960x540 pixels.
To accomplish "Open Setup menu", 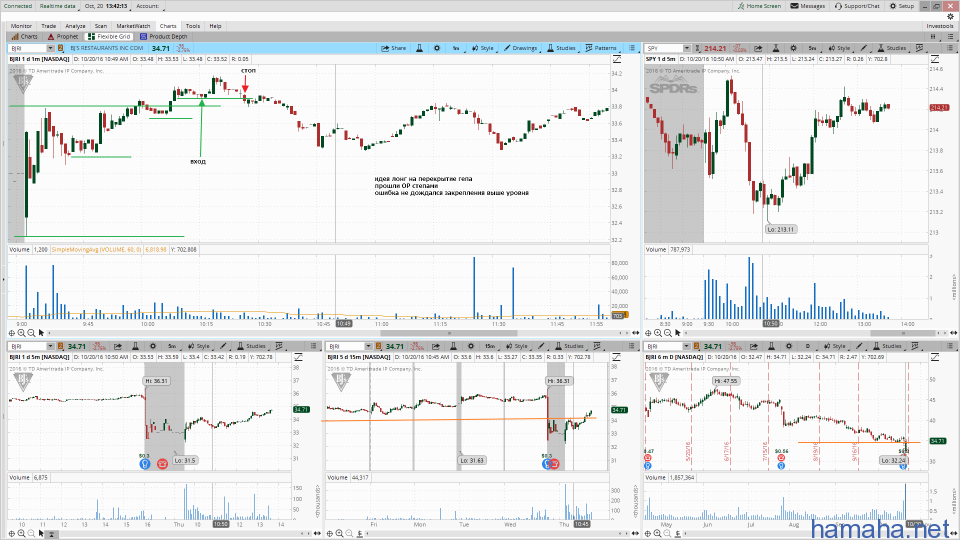I will (902, 6).
